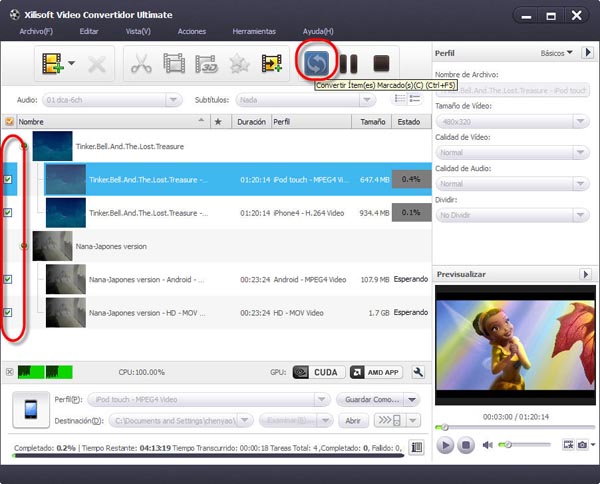Open the Acciones menu
This screenshot has width=600, height=484.
[191, 32]
